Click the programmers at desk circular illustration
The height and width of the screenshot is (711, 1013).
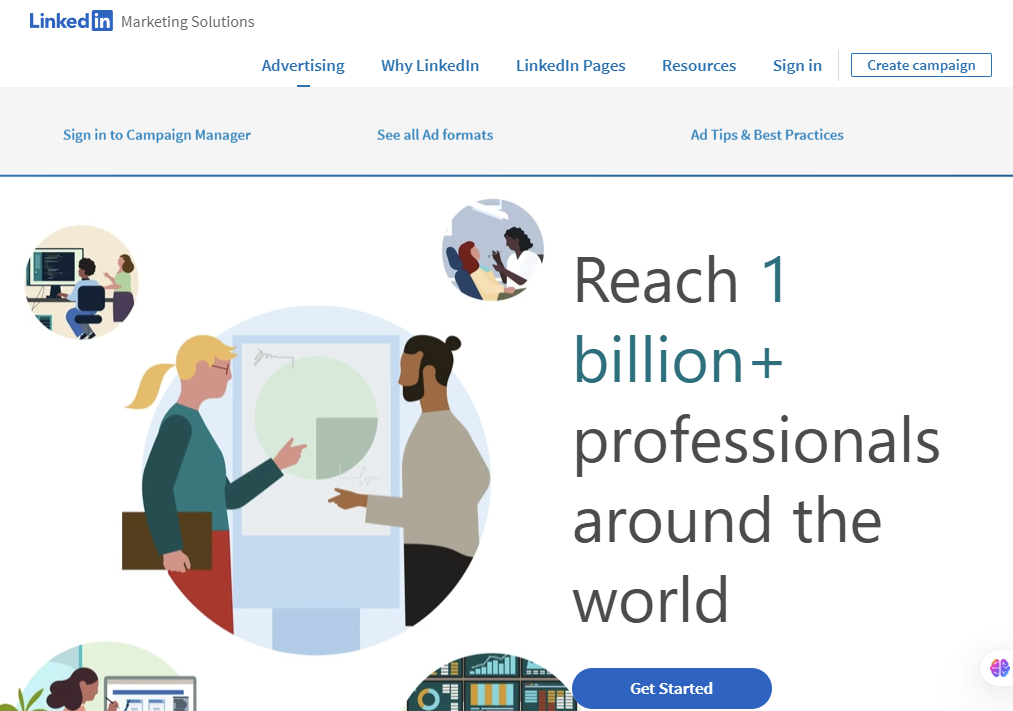tap(81, 282)
